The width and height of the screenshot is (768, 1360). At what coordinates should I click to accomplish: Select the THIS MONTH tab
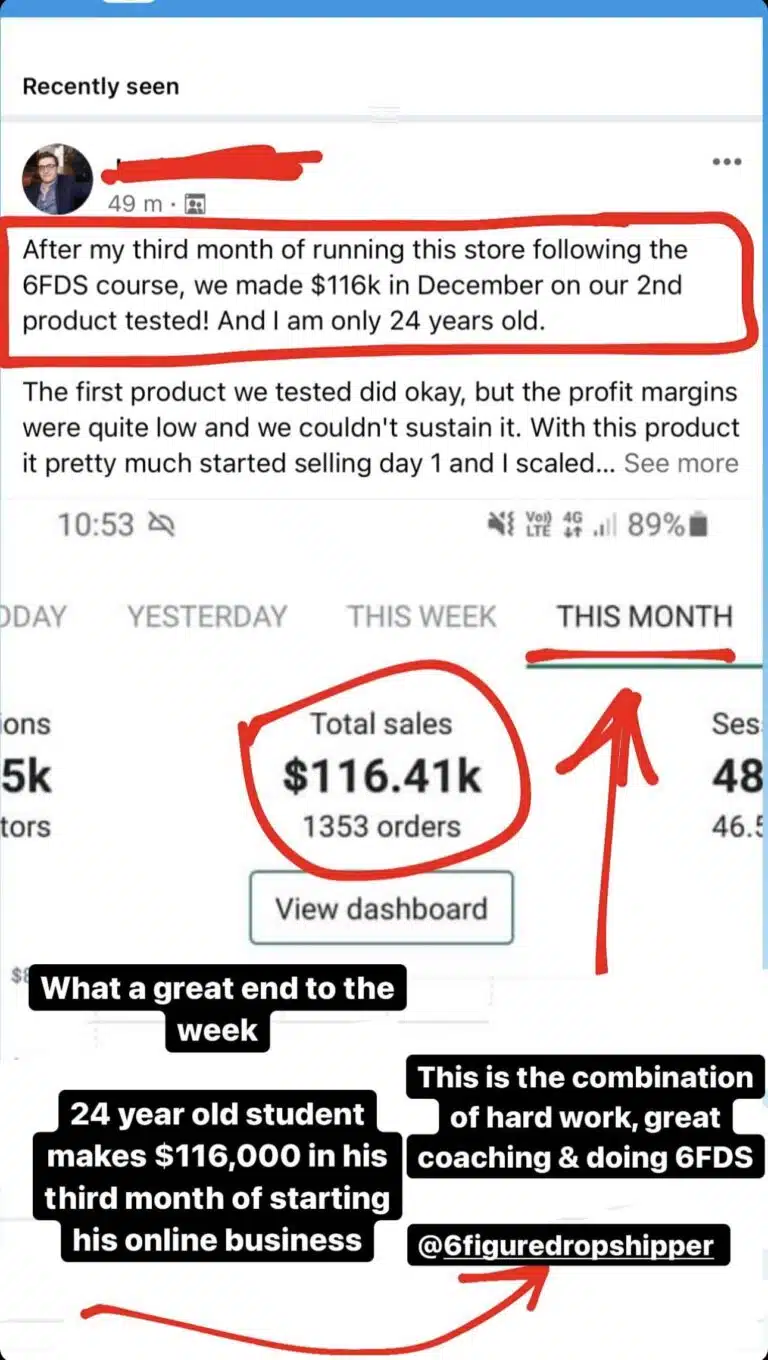(644, 616)
